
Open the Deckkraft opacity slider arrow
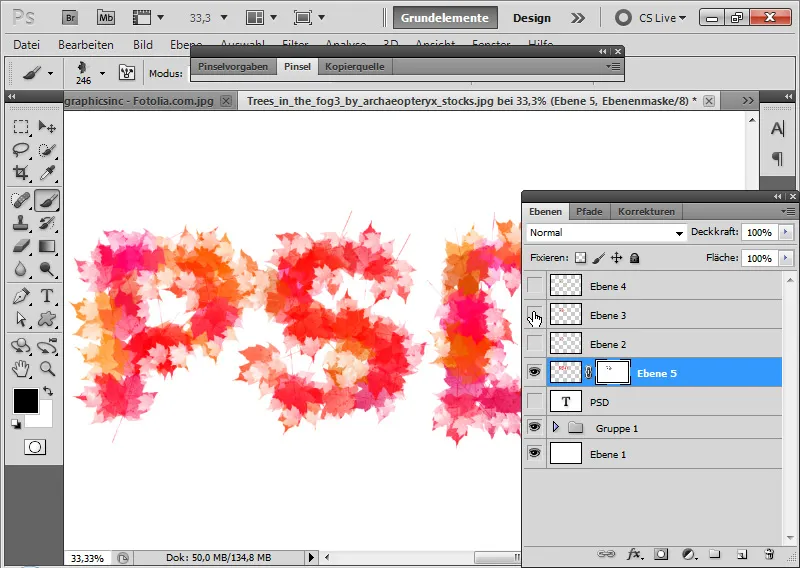(786, 232)
